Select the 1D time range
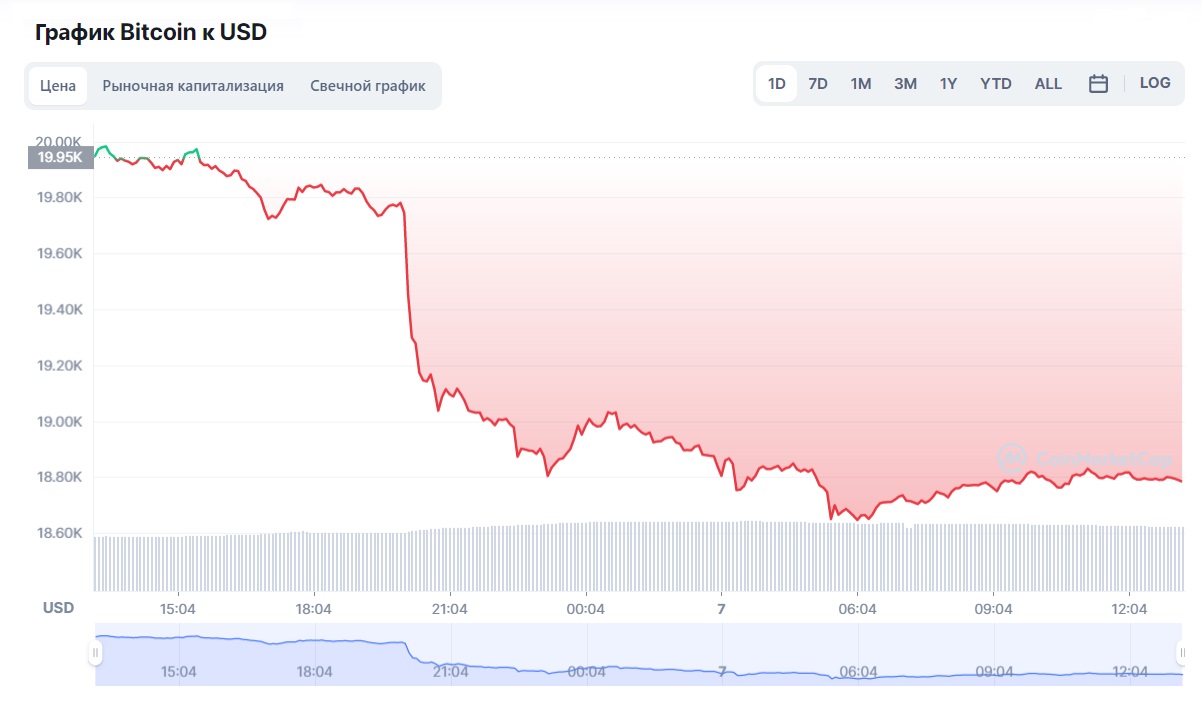 click(x=776, y=84)
